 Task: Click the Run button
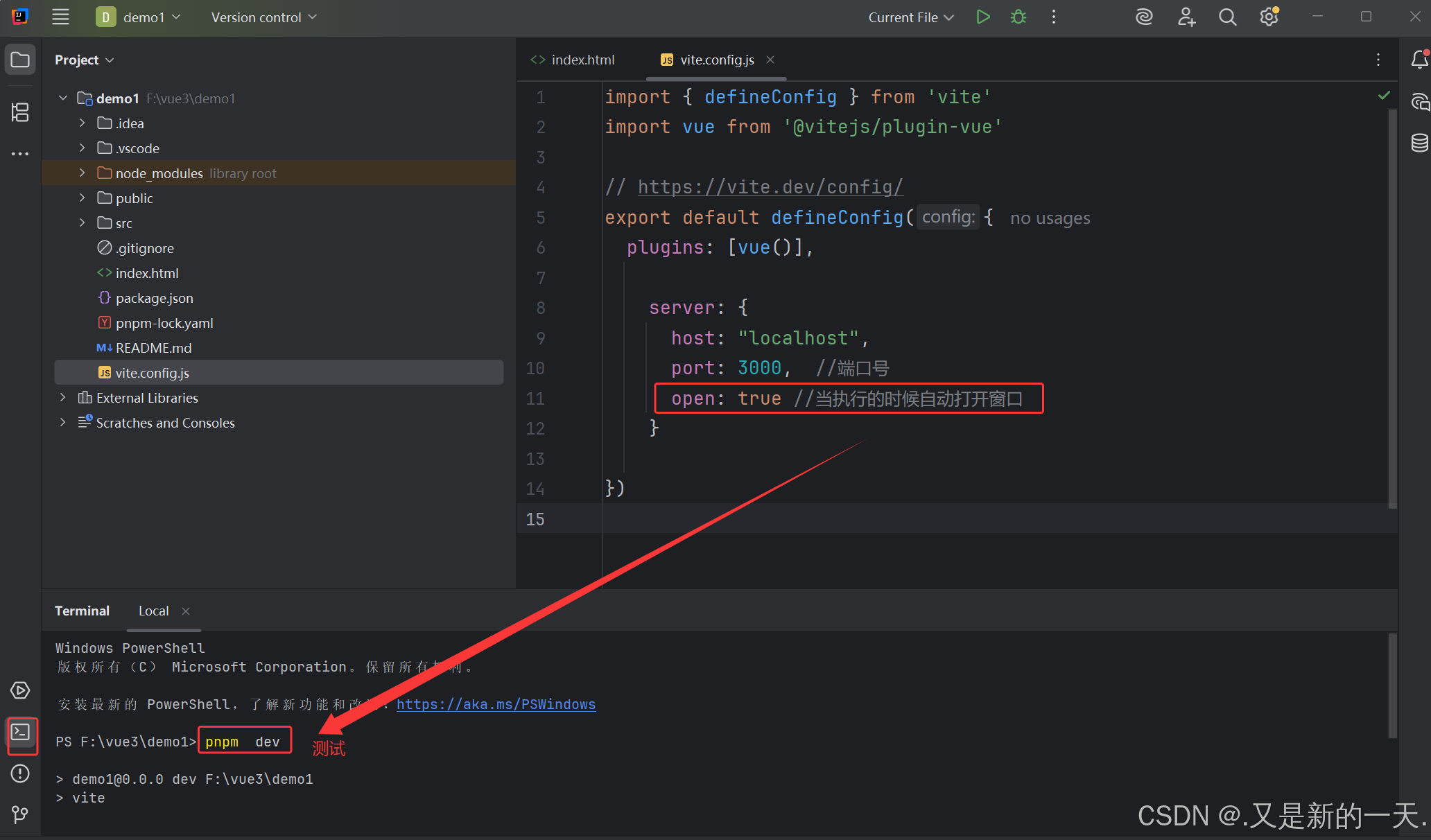pos(982,17)
